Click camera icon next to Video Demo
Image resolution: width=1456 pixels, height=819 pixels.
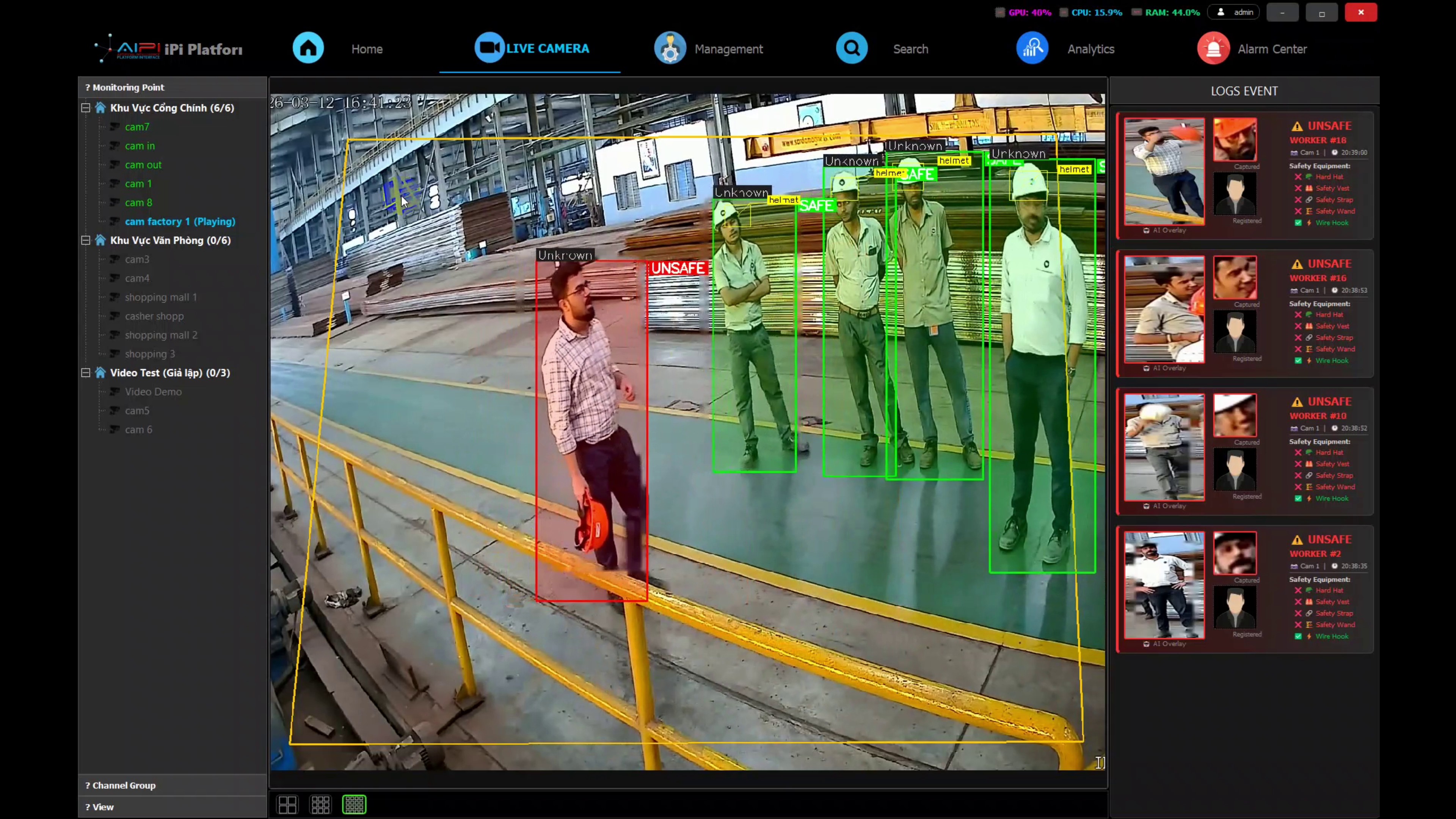point(115,391)
